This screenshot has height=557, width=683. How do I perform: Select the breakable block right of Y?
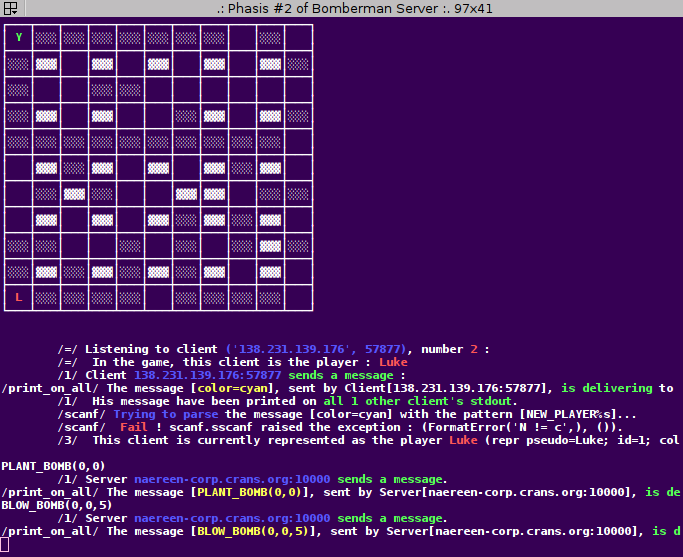(x=46, y=38)
